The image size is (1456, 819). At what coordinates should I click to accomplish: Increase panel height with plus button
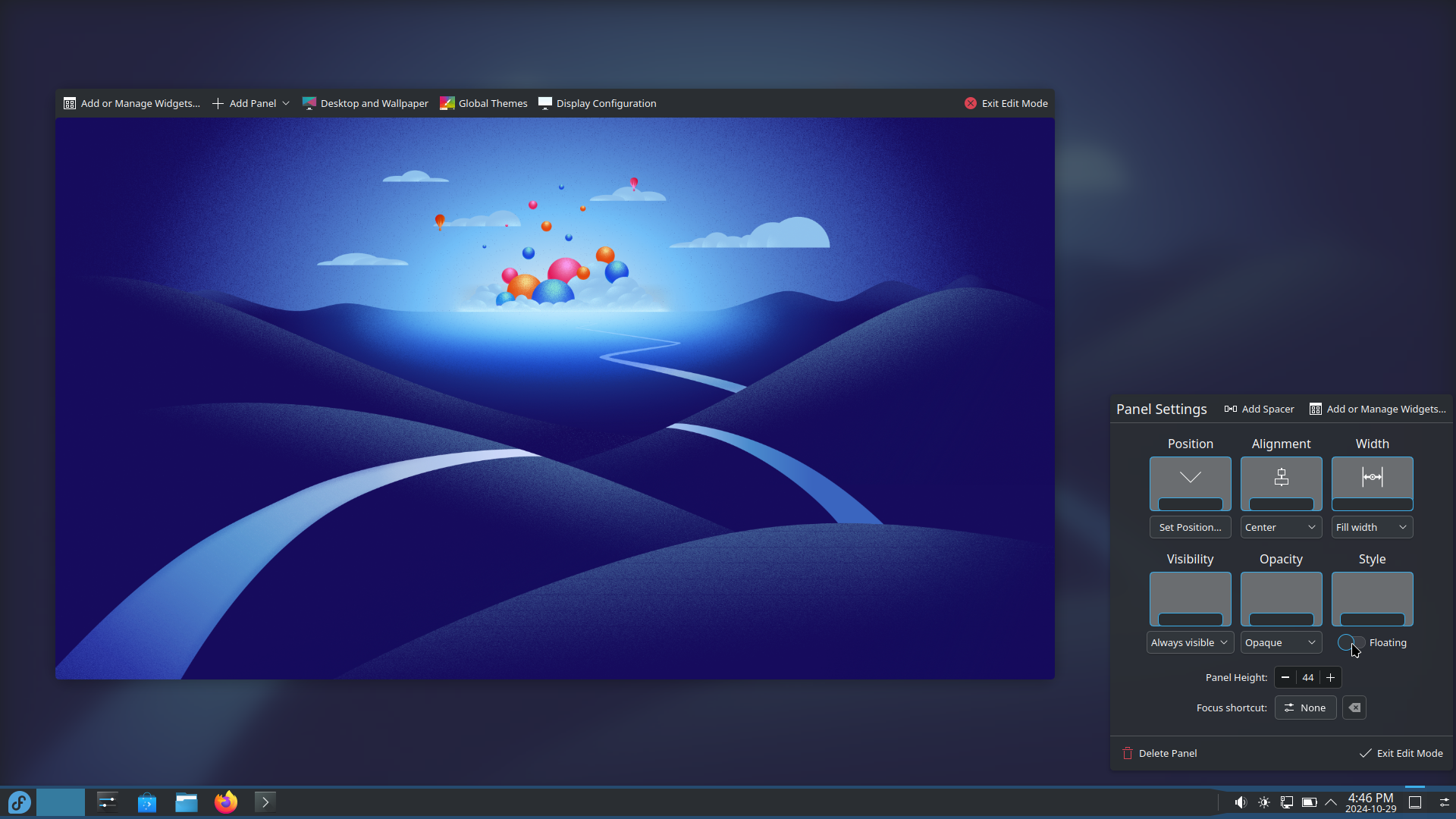[1330, 677]
